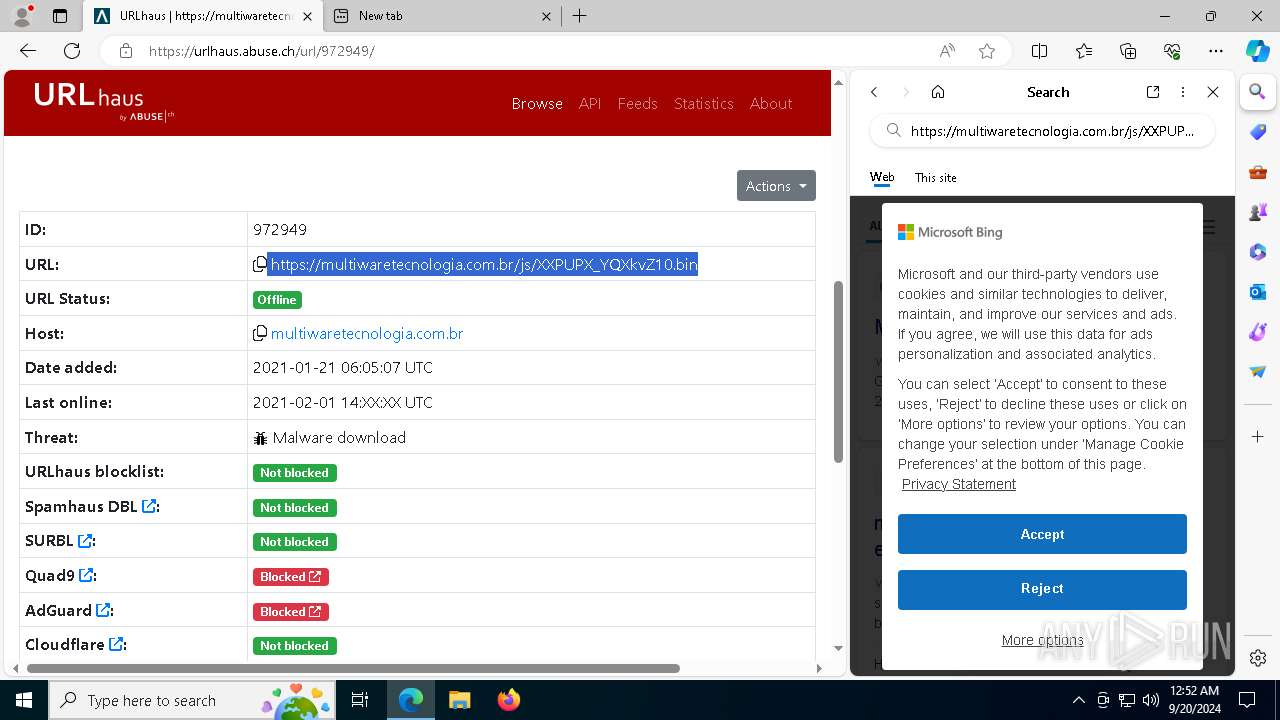Image resolution: width=1280 pixels, height=720 pixels.
Task: Open Read aloud feature
Action: coord(946,51)
